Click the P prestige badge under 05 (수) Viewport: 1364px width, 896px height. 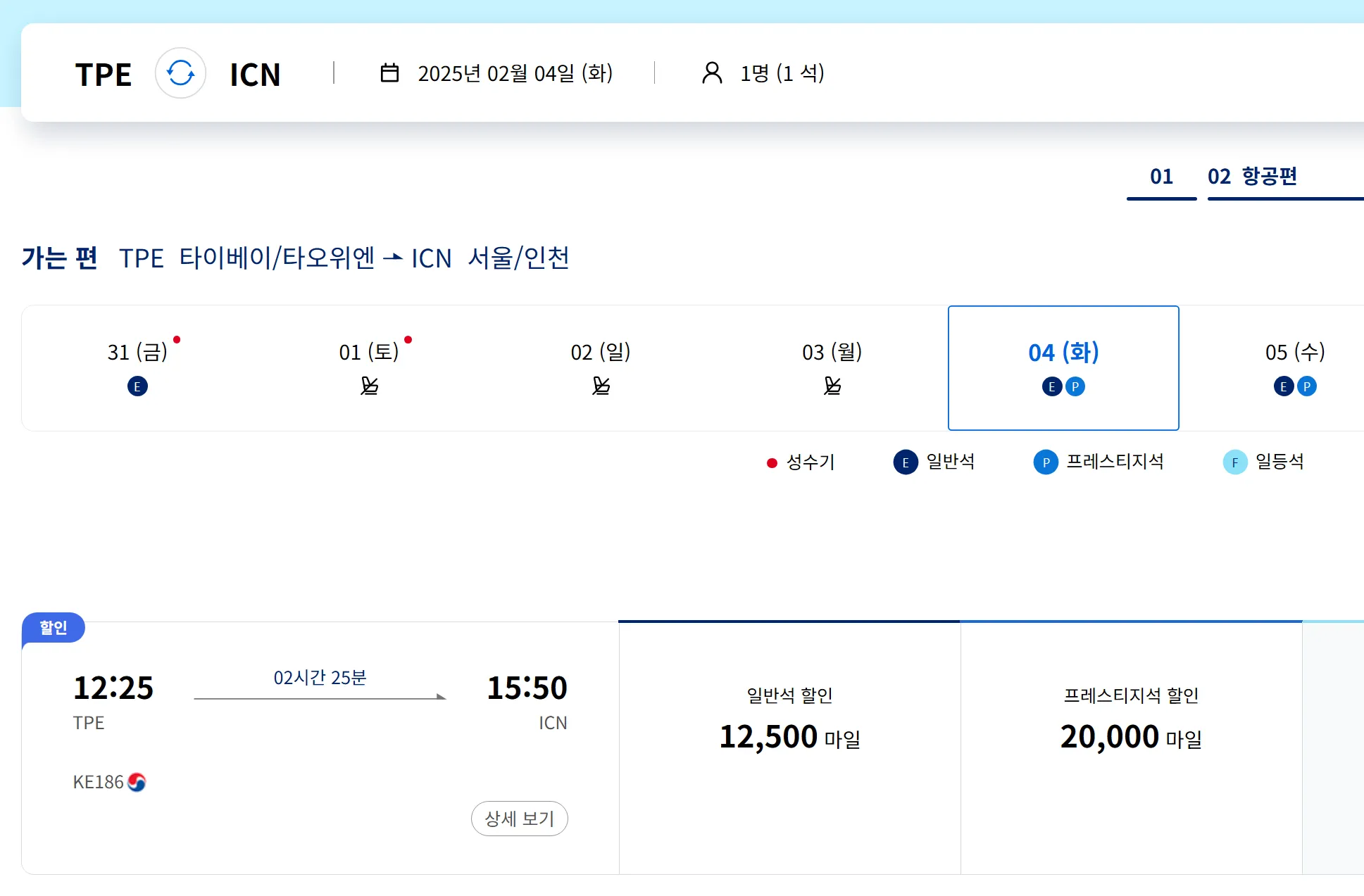(1306, 386)
